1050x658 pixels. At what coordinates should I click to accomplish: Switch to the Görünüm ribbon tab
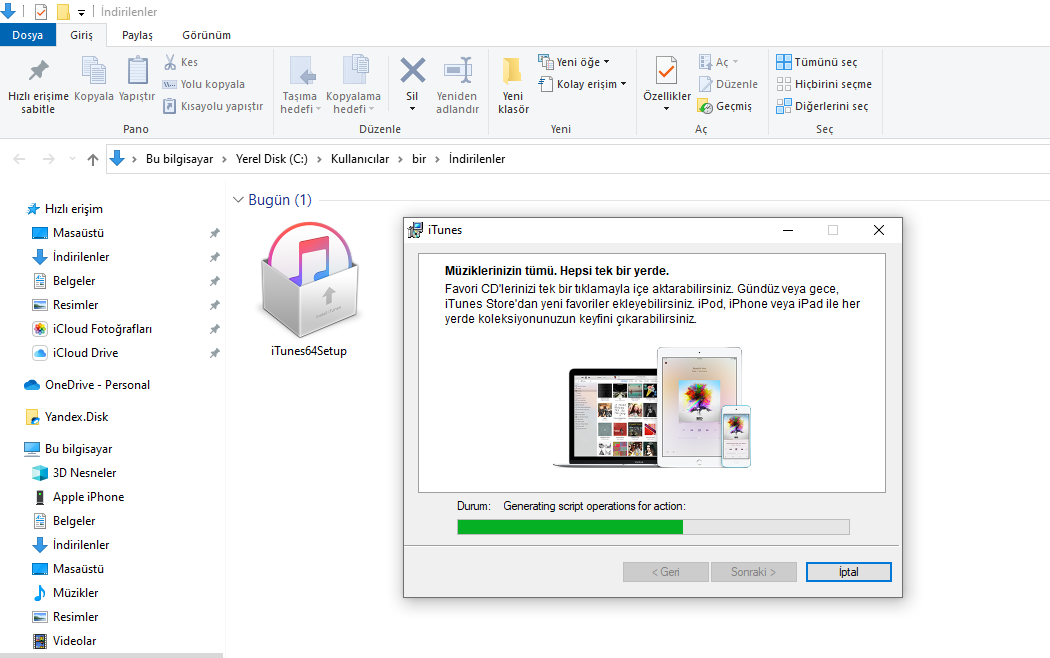[206, 35]
